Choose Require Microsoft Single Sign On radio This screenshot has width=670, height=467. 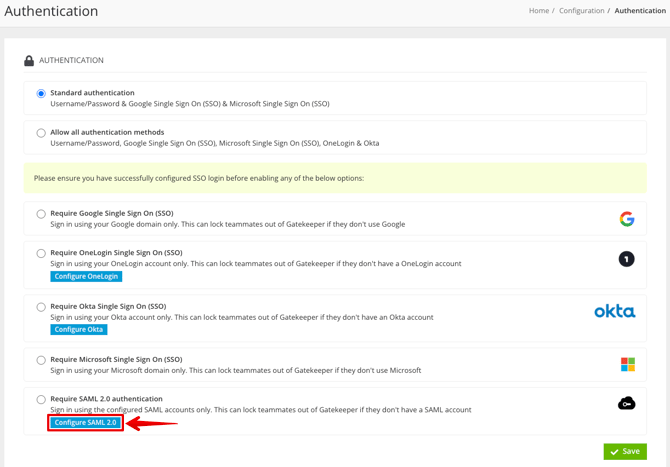tap(41, 360)
